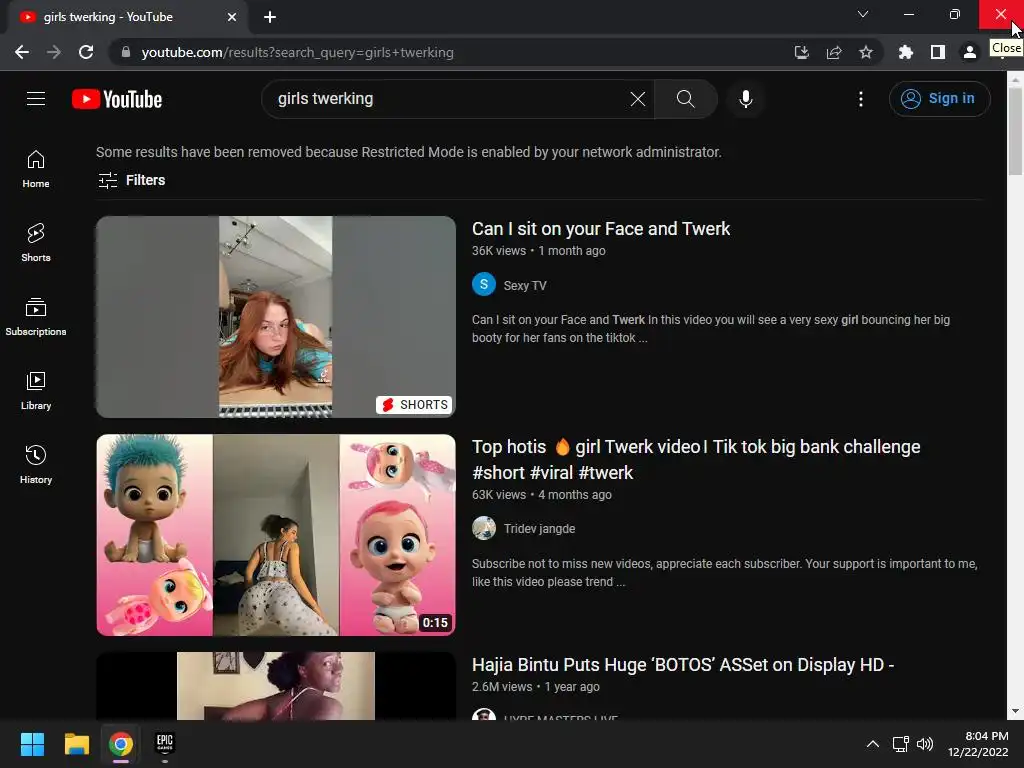1024x768 pixels.
Task: Open the tab search dropdown chevron
Action: pos(863,14)
